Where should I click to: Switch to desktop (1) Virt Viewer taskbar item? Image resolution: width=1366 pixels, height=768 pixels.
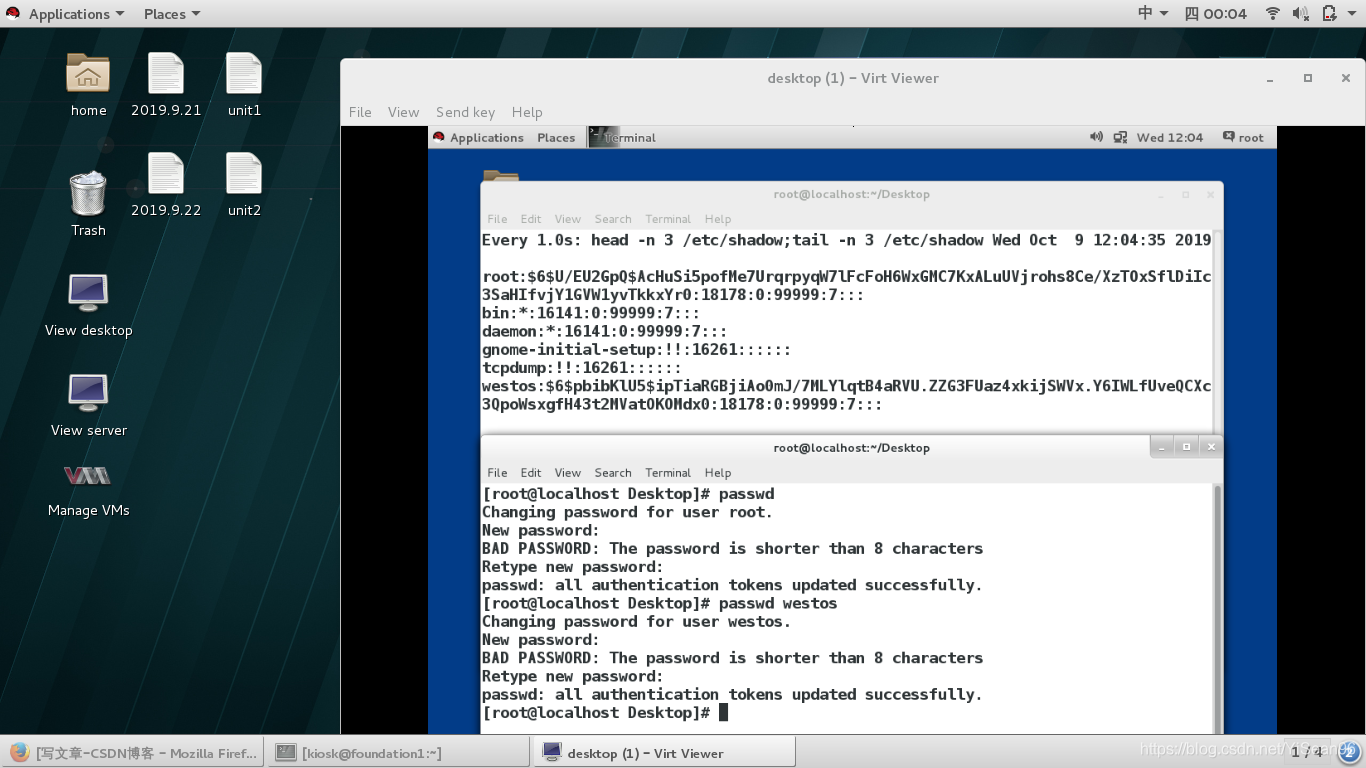pyautogui.click(x=664, y=753)
